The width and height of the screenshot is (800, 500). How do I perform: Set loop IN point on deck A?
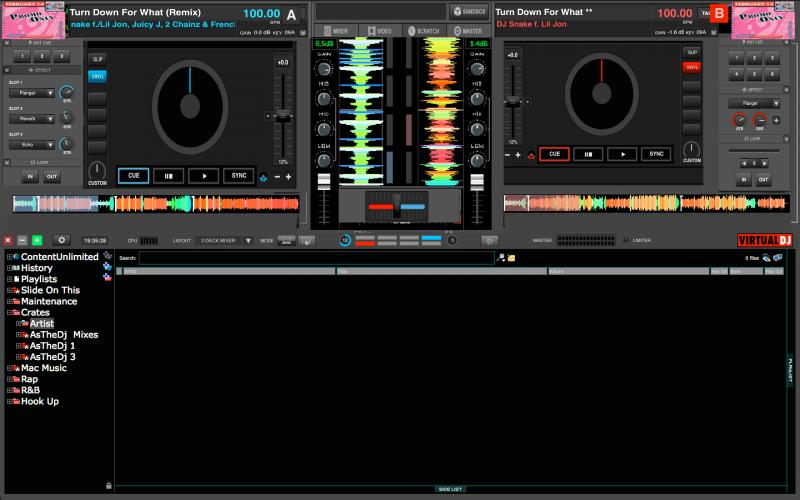coord(30,177)
